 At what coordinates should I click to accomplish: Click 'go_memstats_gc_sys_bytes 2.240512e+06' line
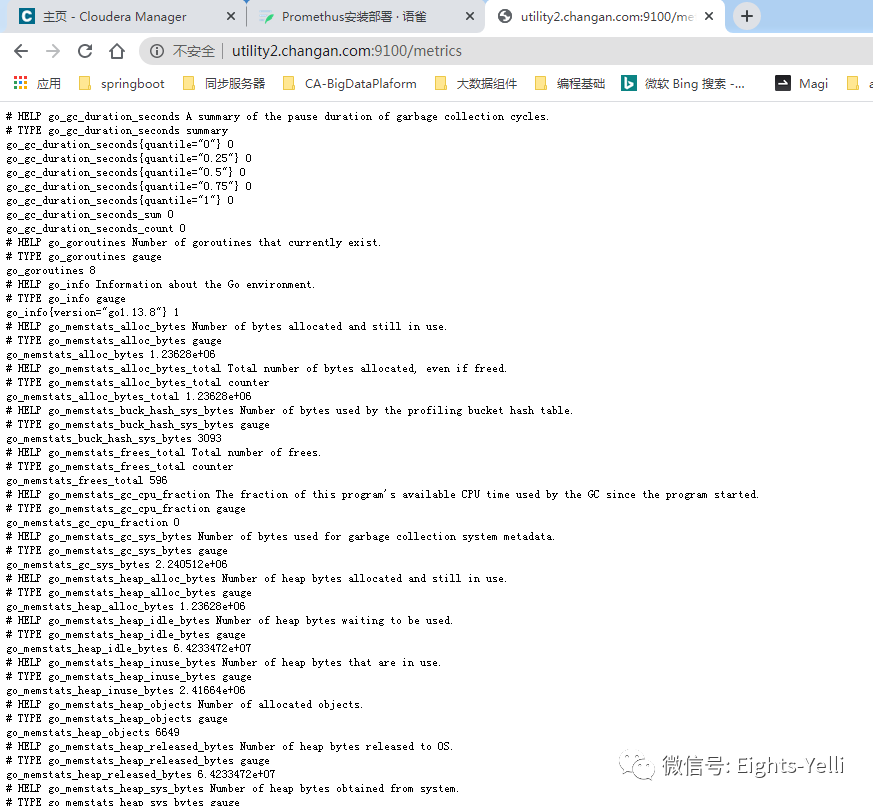117,564
